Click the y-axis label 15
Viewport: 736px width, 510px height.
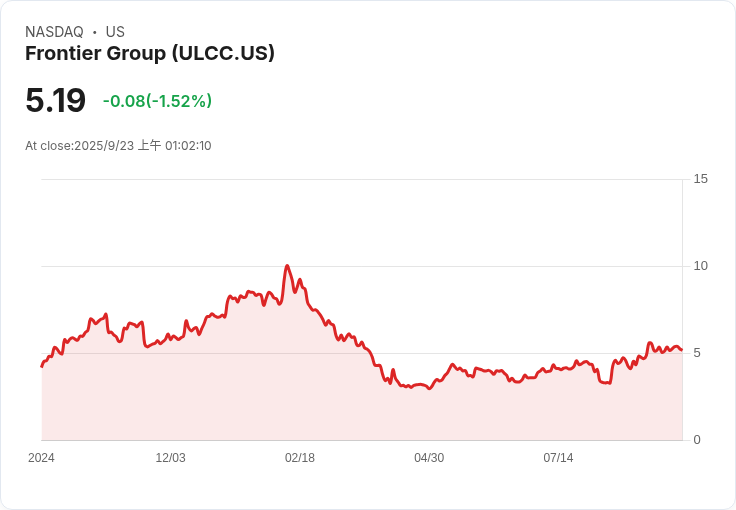pos(700,179)
